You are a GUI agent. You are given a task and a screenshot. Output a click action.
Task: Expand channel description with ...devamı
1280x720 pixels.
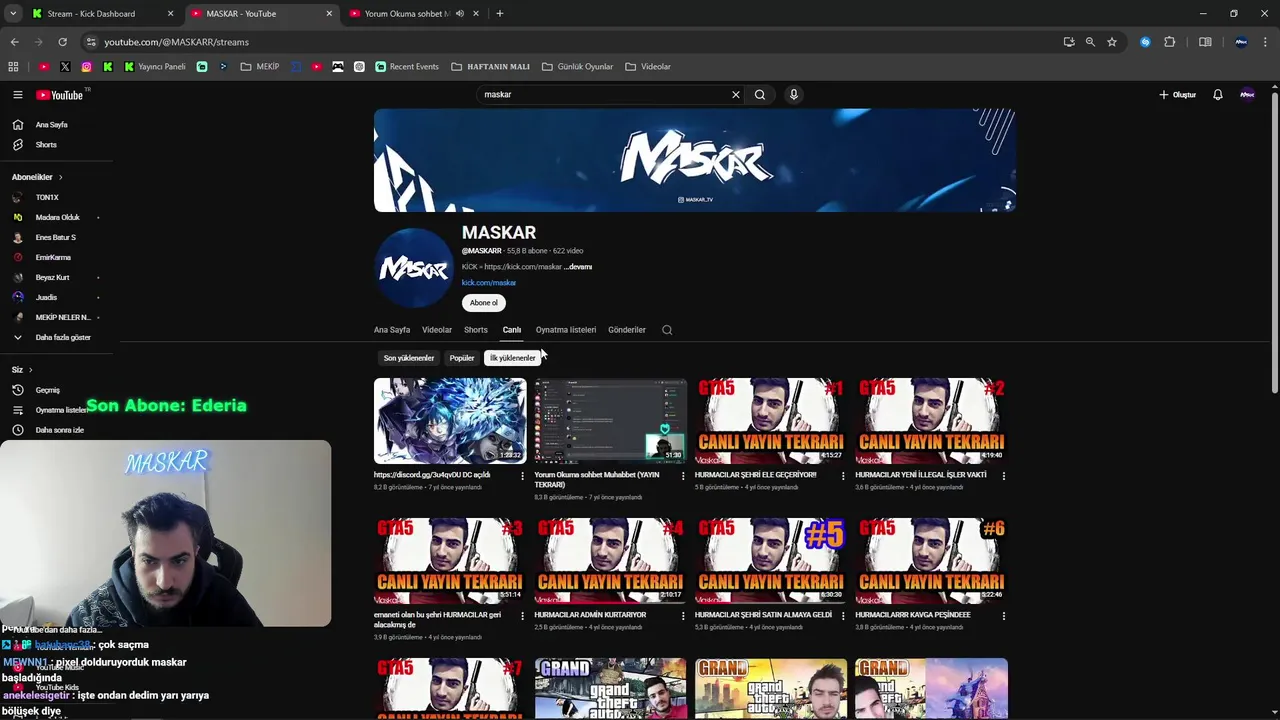click(579, 267)
